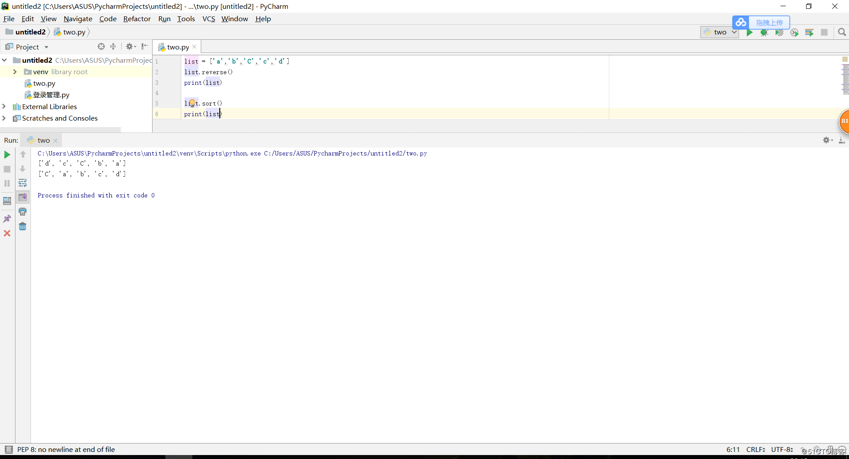Run the program with the green toolbar Run button

pyautogui.click(x=749, y=32)
